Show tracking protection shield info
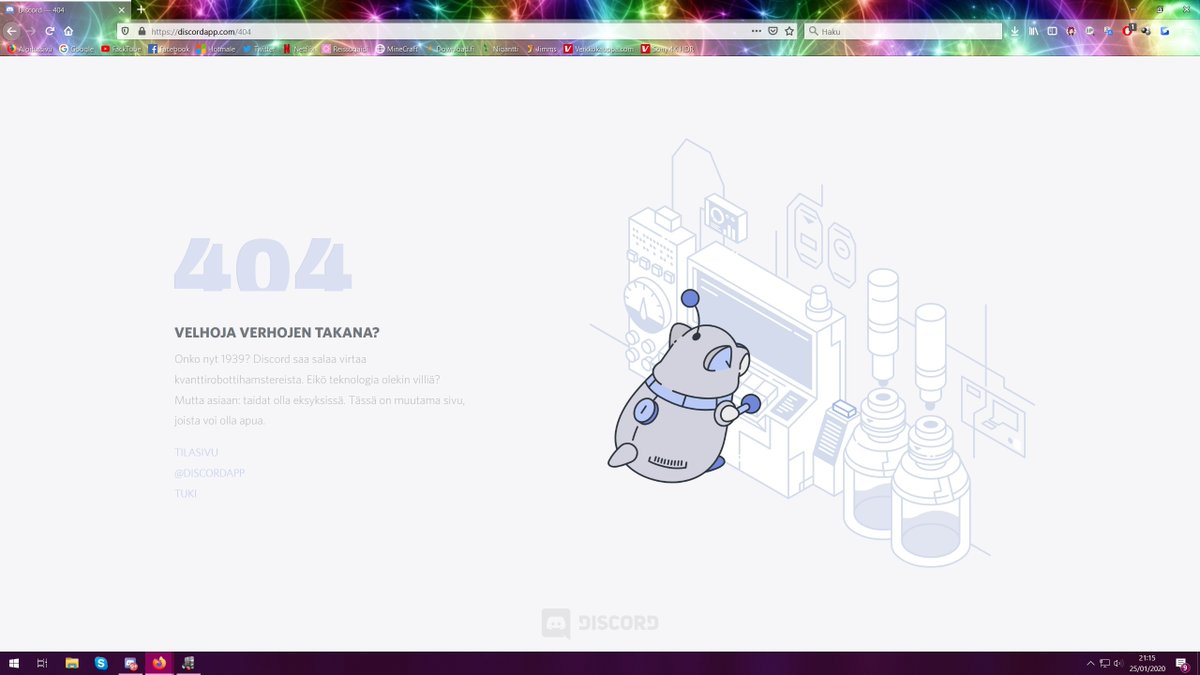This screenshot has height=675, width=1200. click(x=125, y=31)
